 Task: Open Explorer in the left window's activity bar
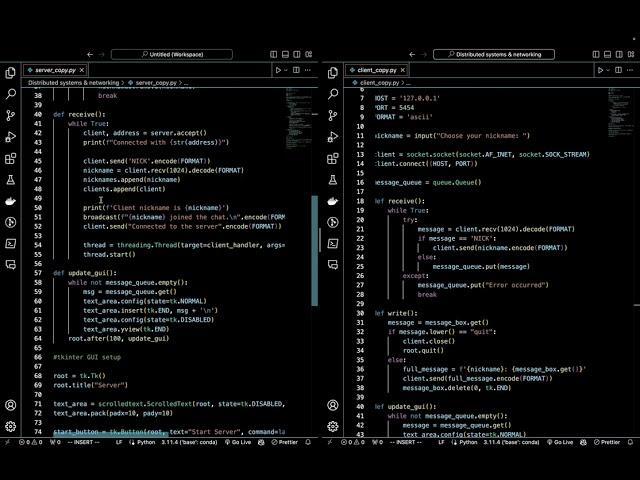tap(11, 72)
